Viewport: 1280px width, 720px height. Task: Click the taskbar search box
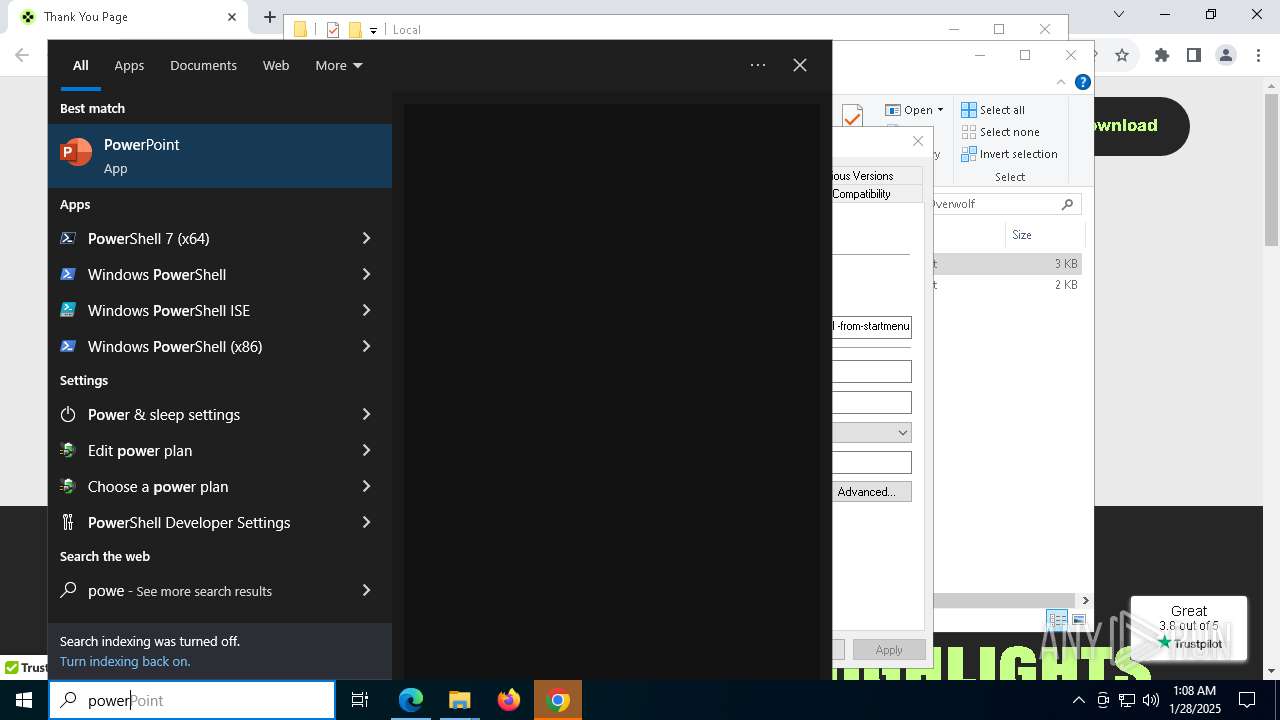(x=192, y=700)
